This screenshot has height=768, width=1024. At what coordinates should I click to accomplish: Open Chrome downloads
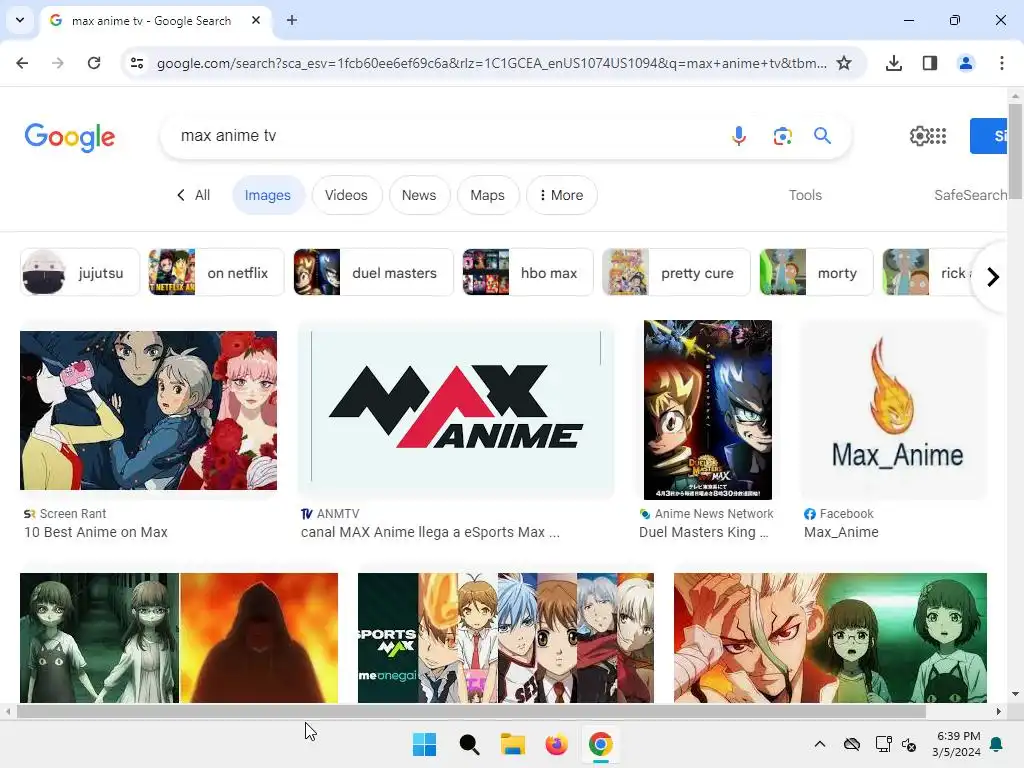coord(894,63)
